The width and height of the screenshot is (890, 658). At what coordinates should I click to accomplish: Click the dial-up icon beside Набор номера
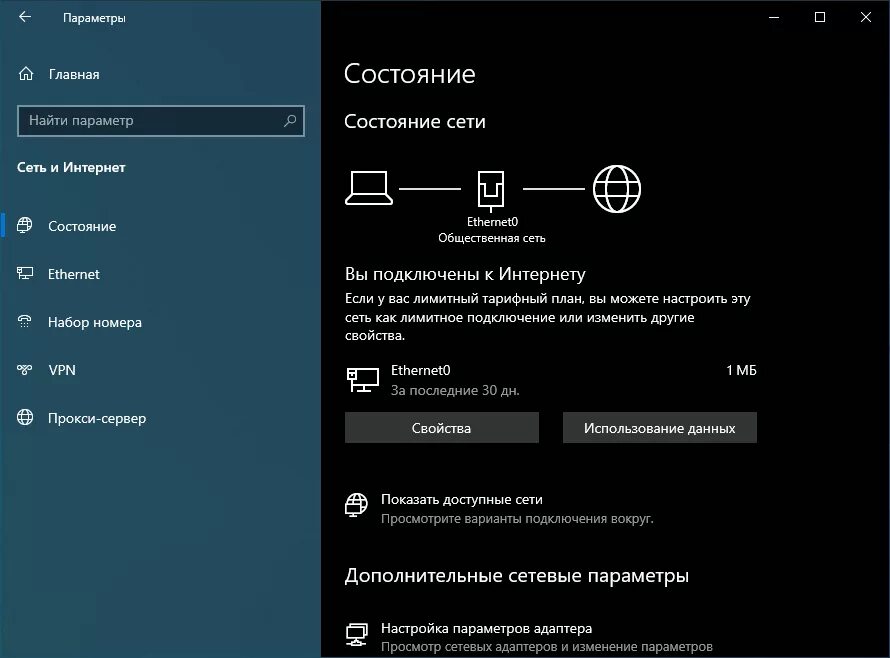pyautogui.click(x=24, y=321)
